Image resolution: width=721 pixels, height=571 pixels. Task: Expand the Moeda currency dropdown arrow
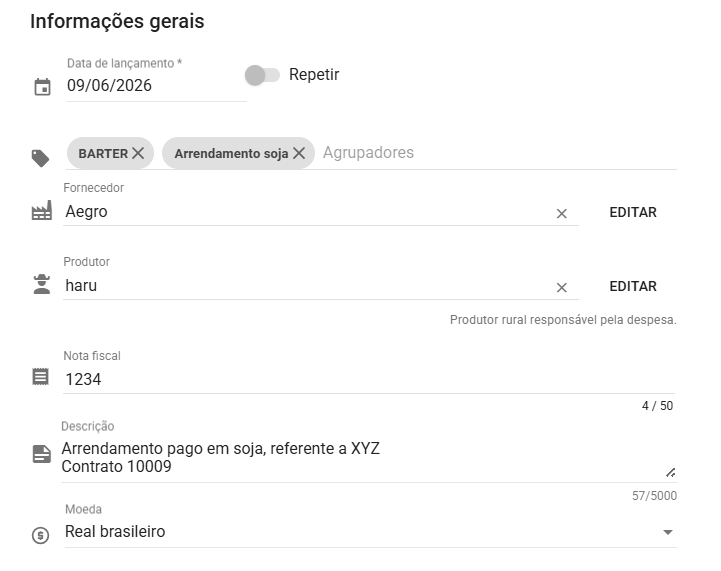(x=668, y=532)
